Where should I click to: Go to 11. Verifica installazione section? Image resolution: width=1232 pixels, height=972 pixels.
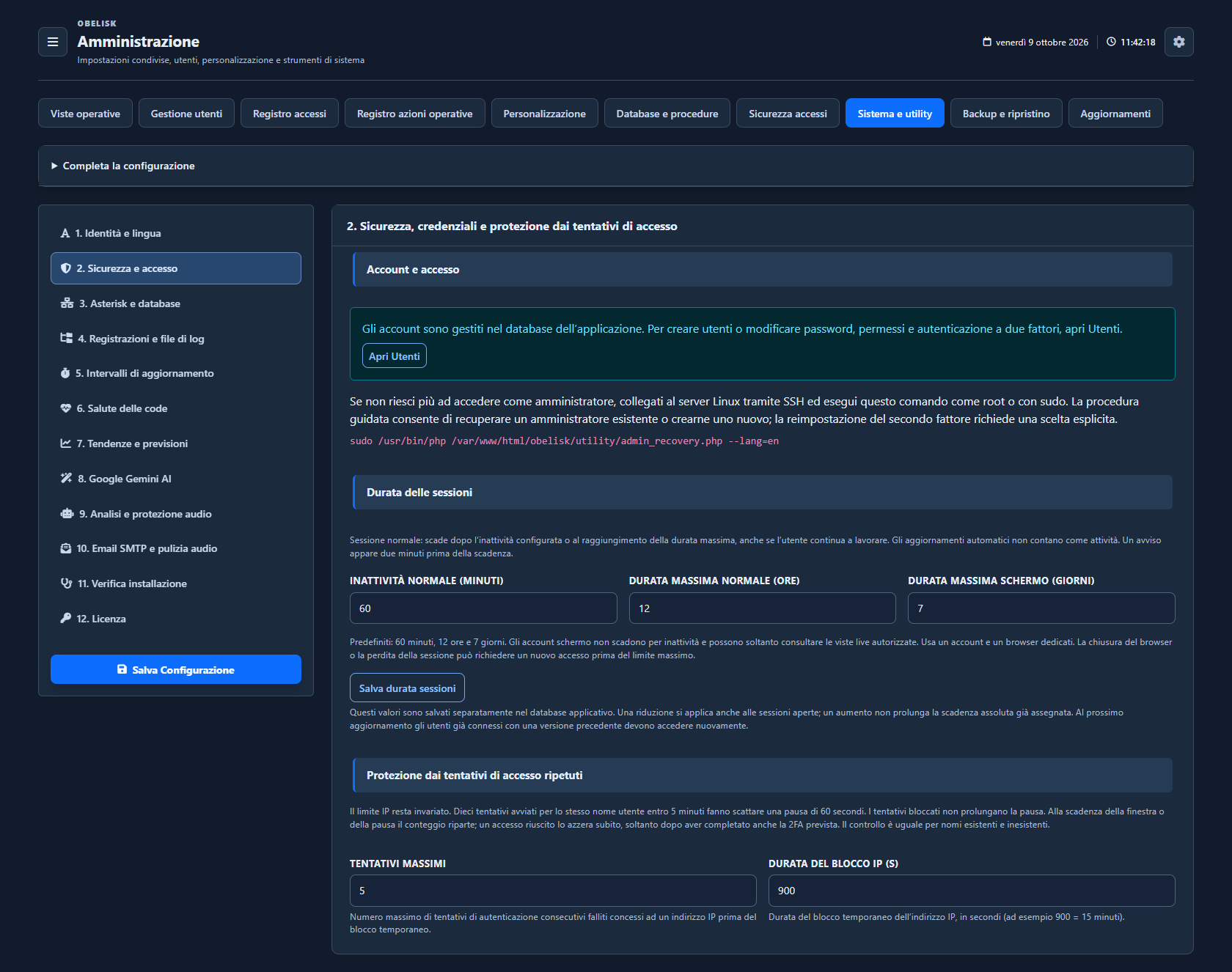(x=176, y=583)
